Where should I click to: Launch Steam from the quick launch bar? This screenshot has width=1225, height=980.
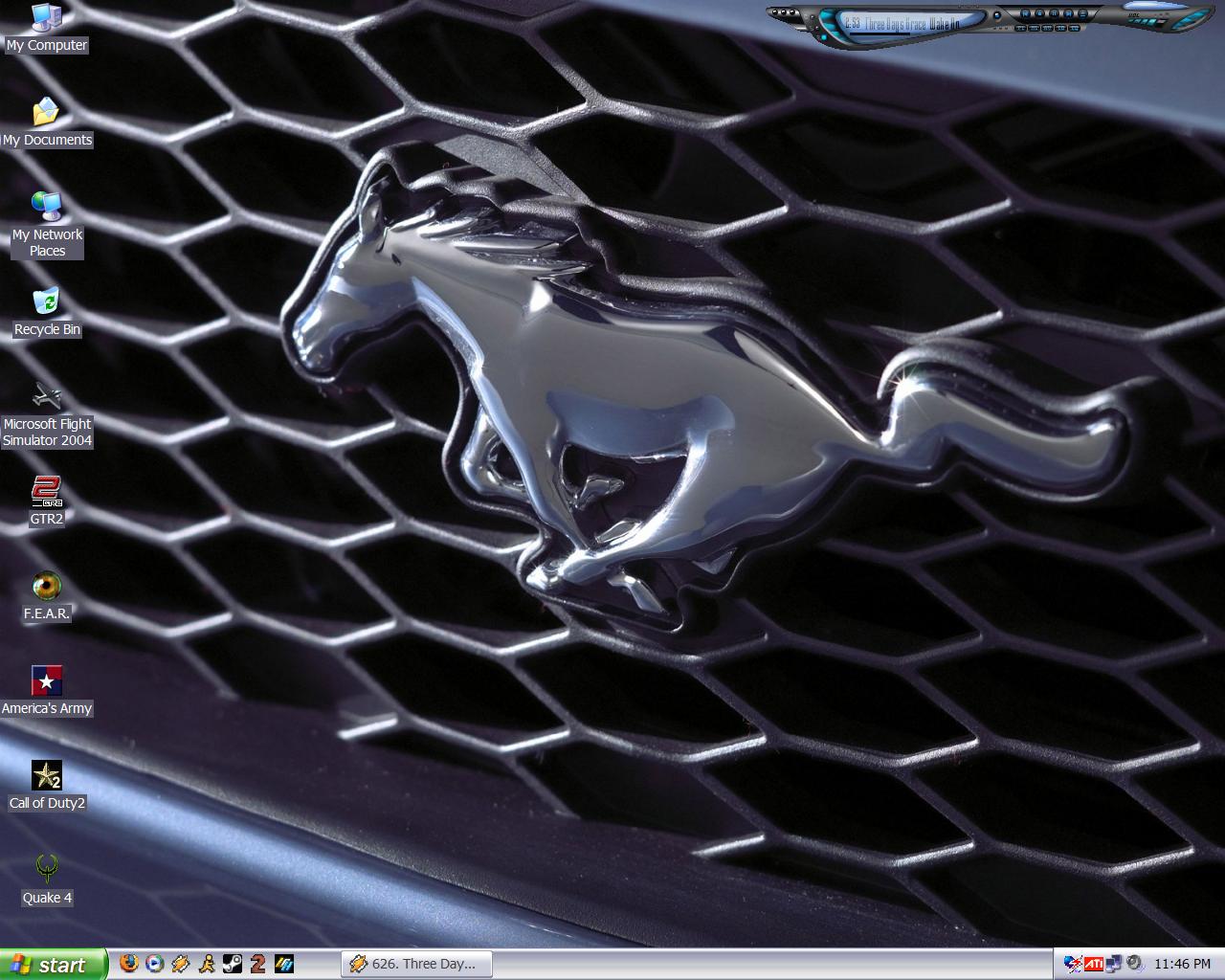pos(233,964)
